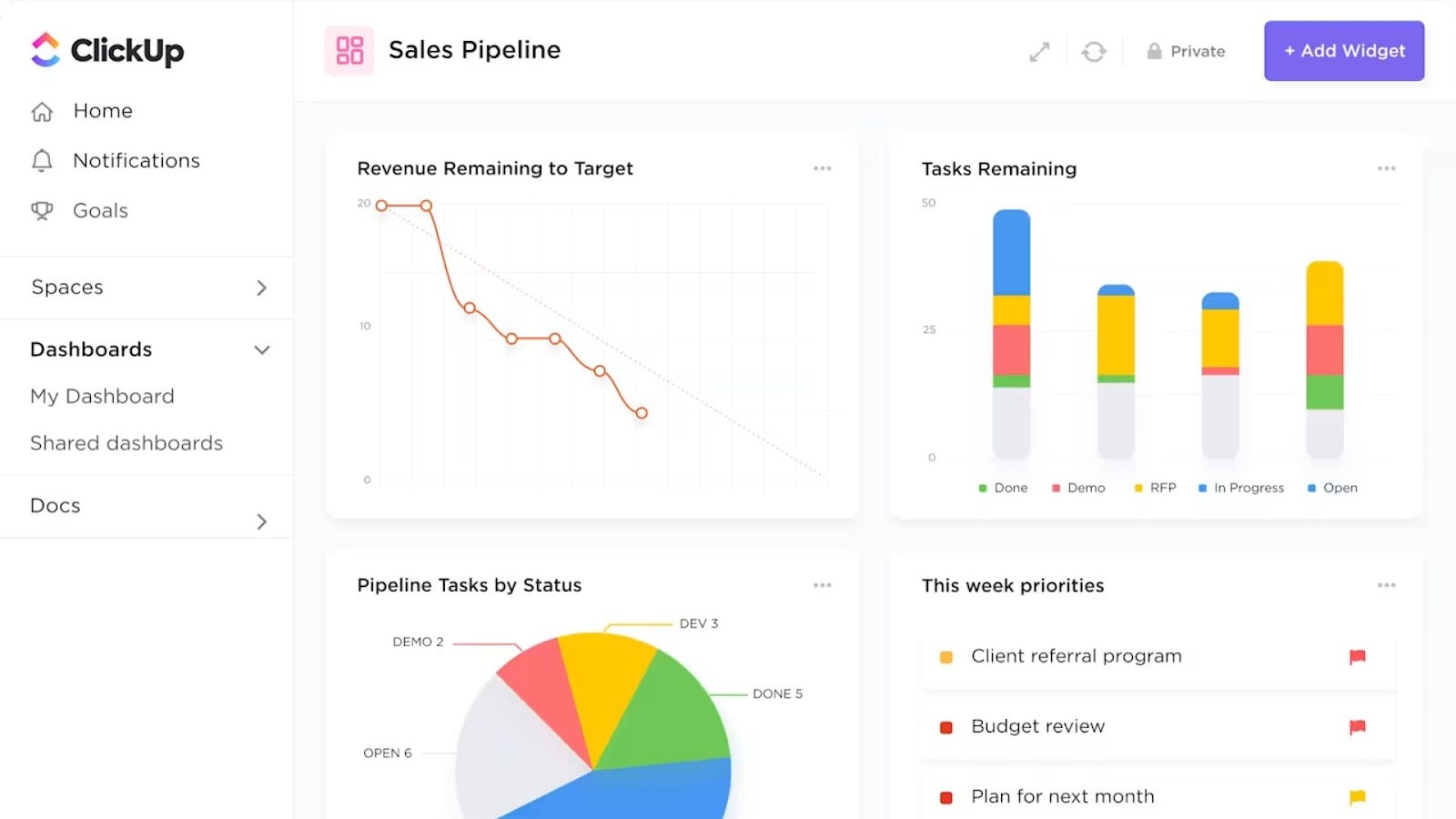Toggle the red flag on Budget review
Image resolution: width=1456 pixels, height=819 pixels.
1358,726
